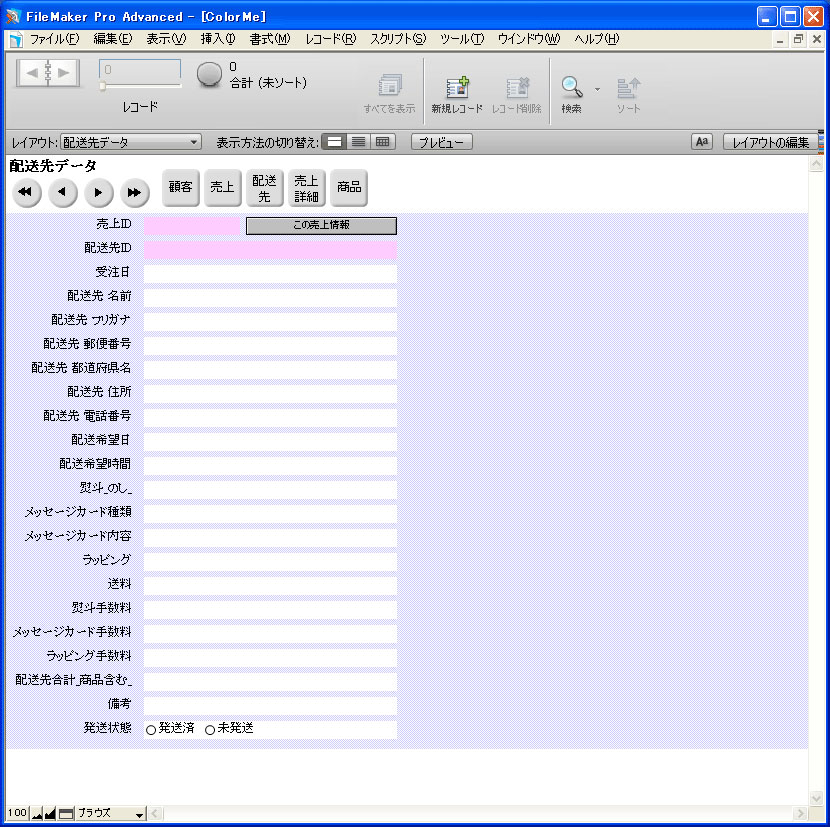Go to first record arrow button
This screenshot has height=827, width=830.
coord(26,192)
